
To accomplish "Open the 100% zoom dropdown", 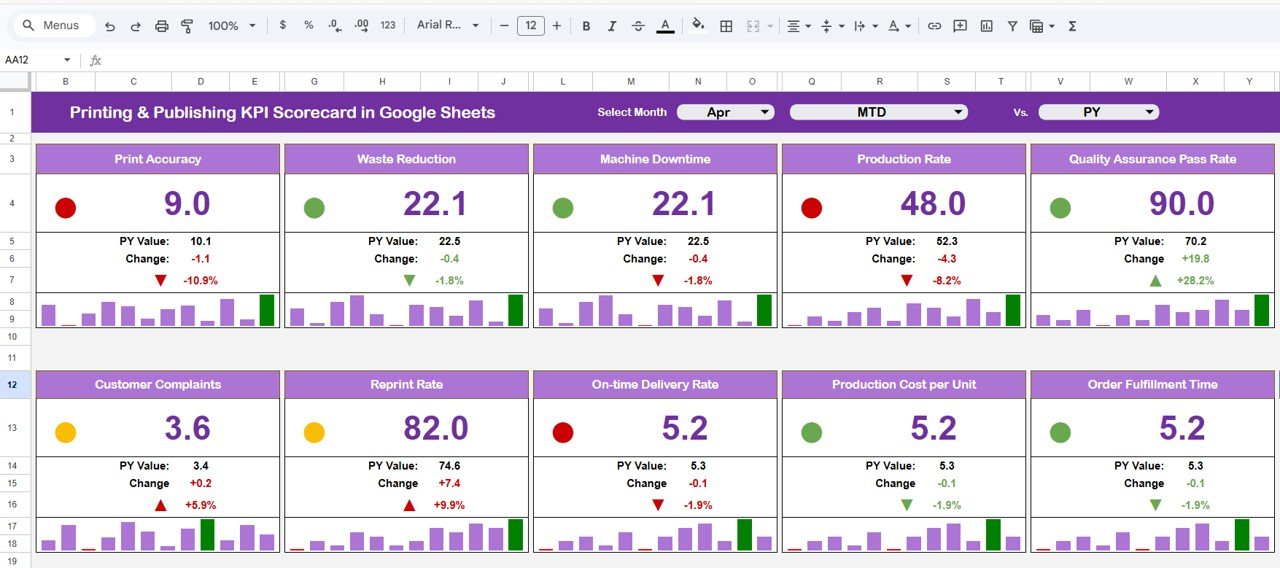I will click(231, 26).
